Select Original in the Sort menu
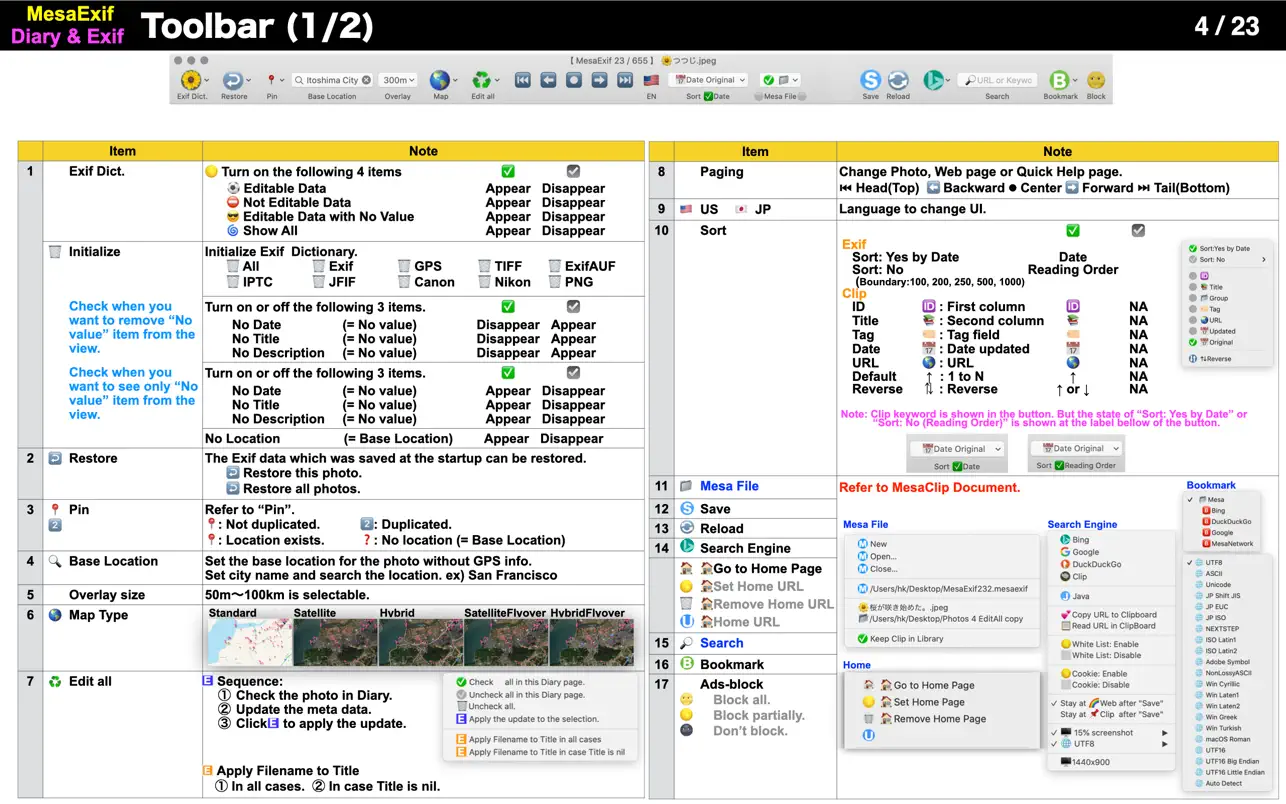 click(1212, 342)
